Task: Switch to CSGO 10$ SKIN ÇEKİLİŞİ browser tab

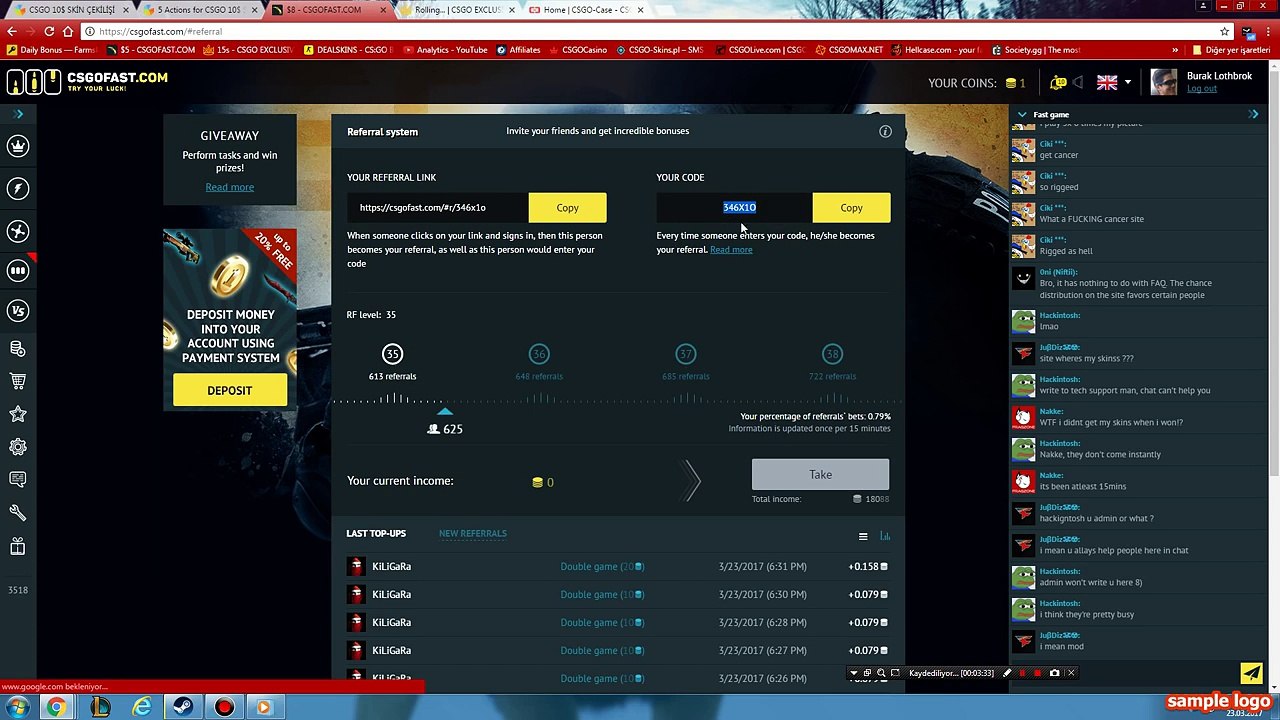Action: coord(70,10)
